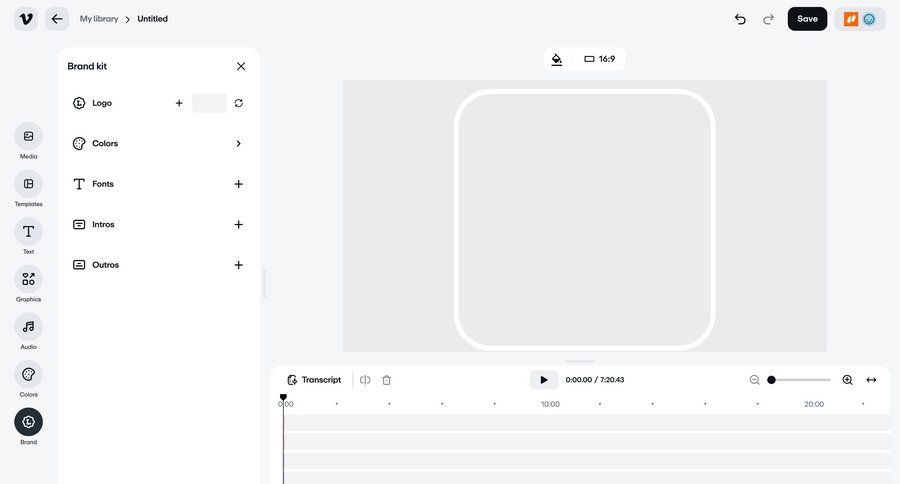Split the clip with split icon

pos(365,380)
